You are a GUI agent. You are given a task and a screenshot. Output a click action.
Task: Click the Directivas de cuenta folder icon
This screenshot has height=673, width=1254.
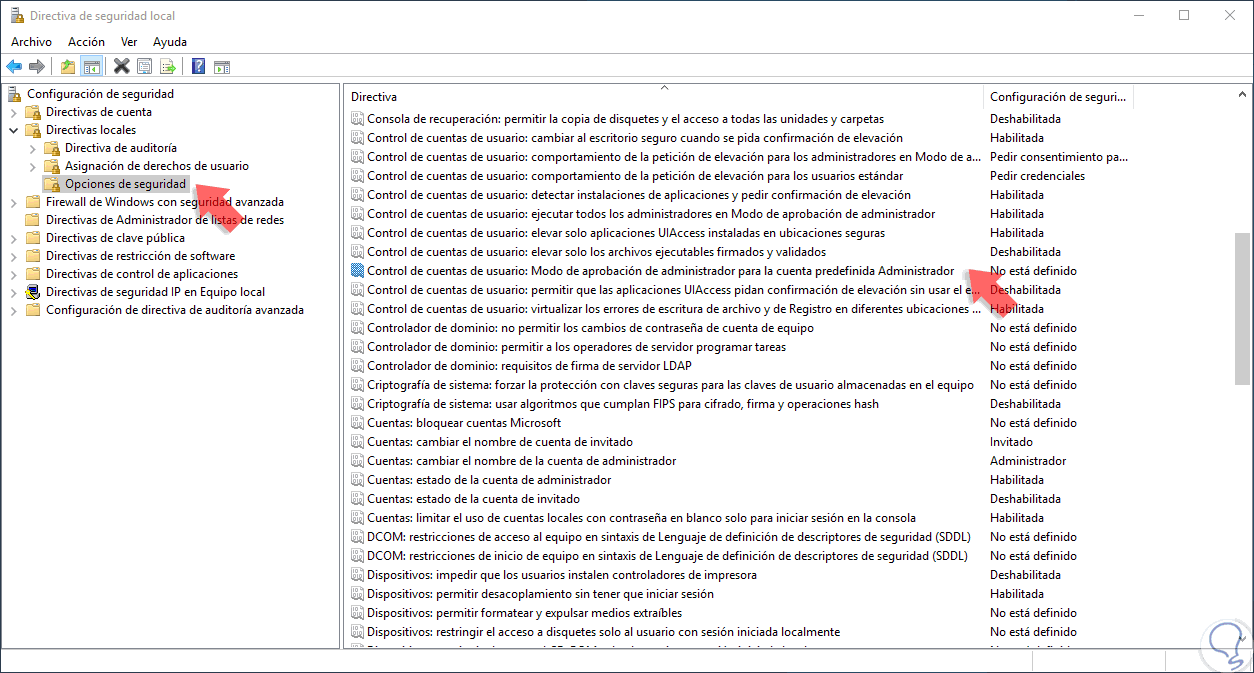click(x=33, y=112)
